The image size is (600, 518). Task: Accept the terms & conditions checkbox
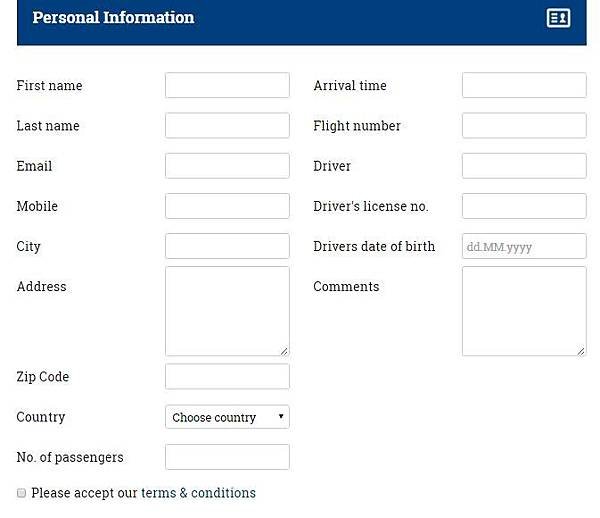(x=21, y=493)
